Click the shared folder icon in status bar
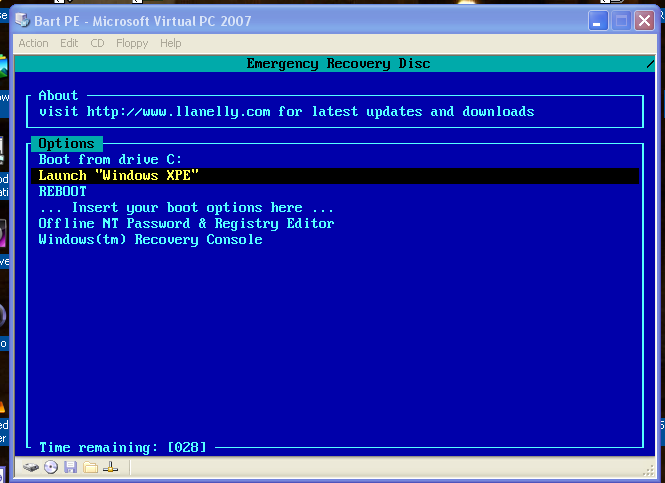The image size is (665, 483). tap(91, 467)
